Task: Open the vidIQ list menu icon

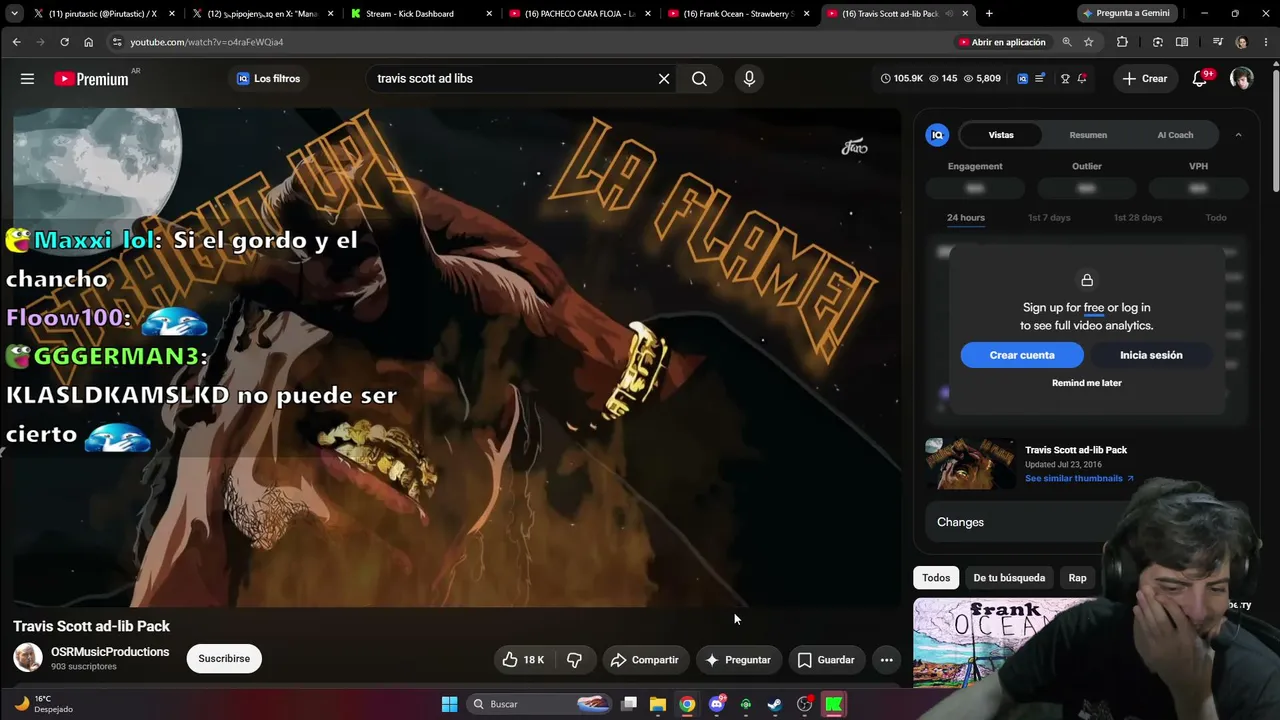Action: (x=1040, y=79)
